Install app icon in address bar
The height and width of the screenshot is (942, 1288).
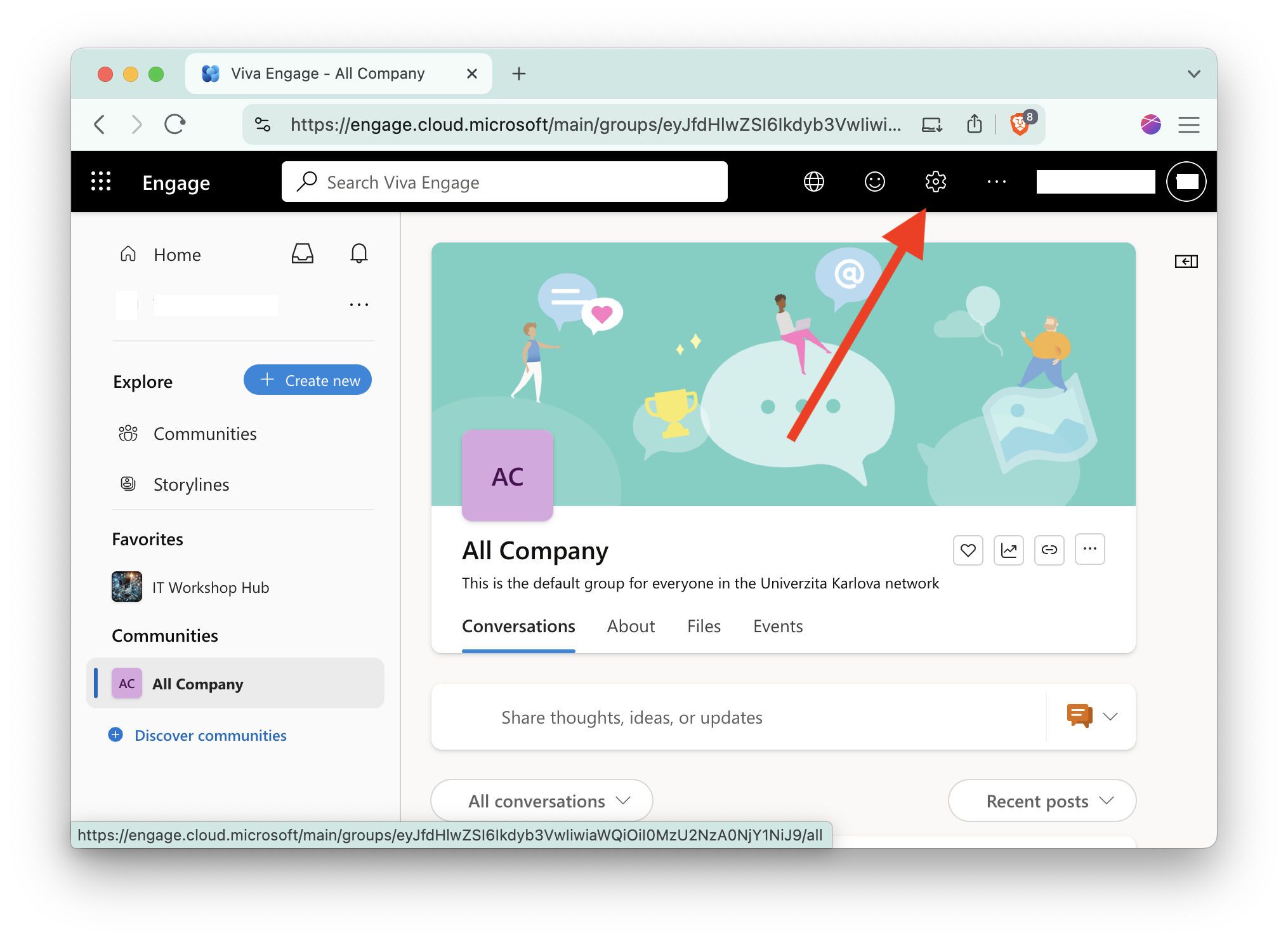click(931, 124)
